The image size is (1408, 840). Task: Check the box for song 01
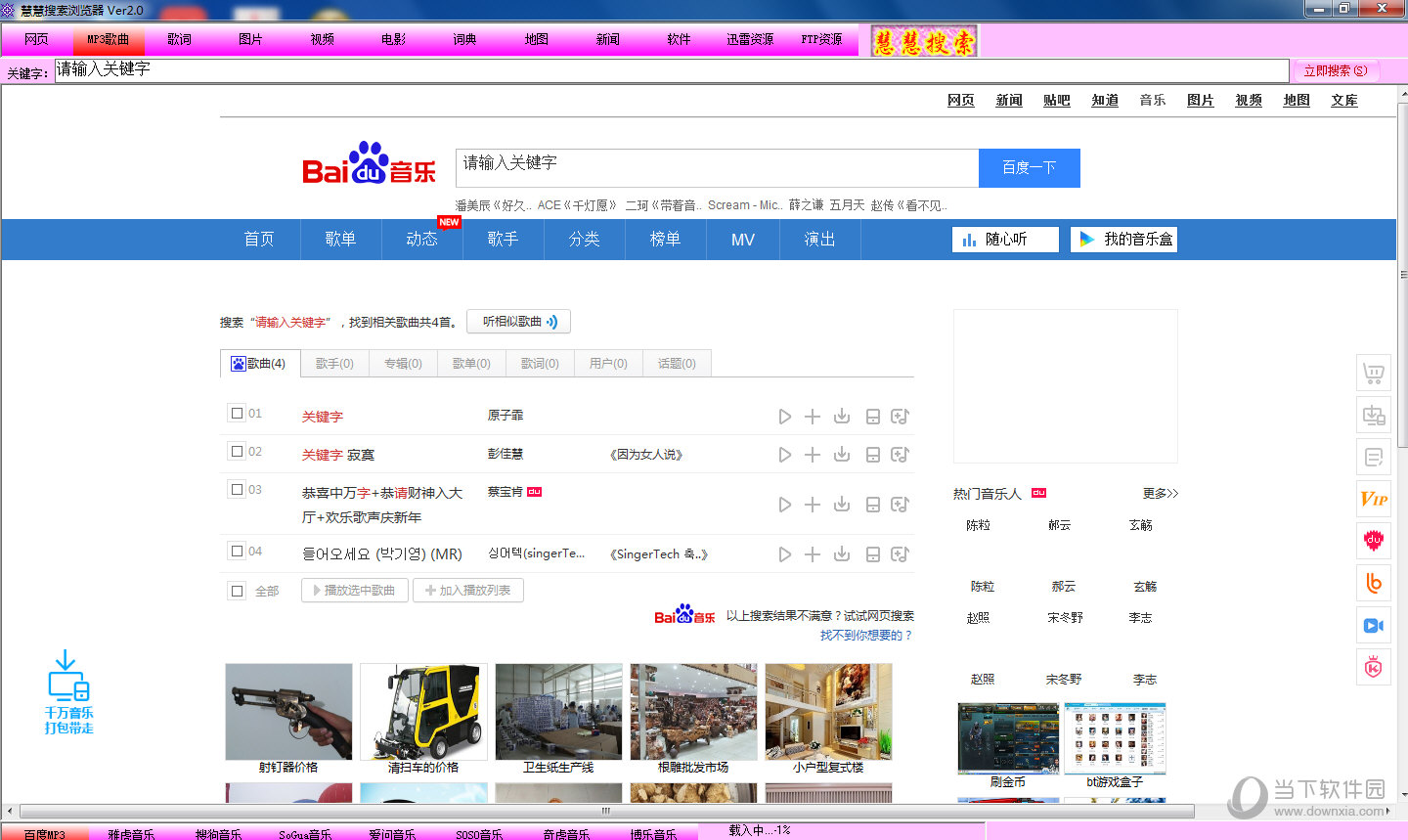pyautogui.click(x=237, y=413)
